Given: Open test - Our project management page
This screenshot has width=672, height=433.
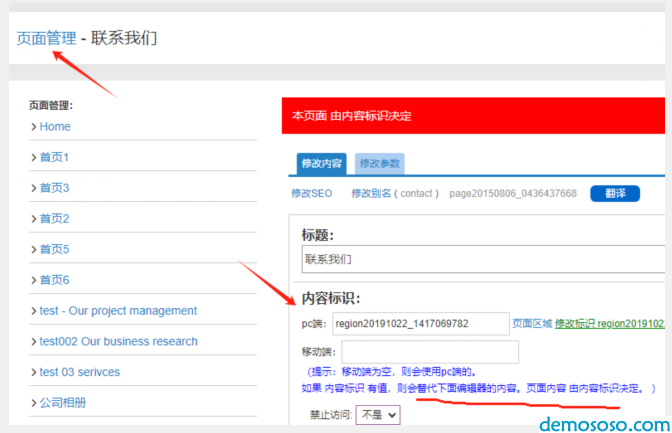Looking at the screenshot, I should 118,311.
